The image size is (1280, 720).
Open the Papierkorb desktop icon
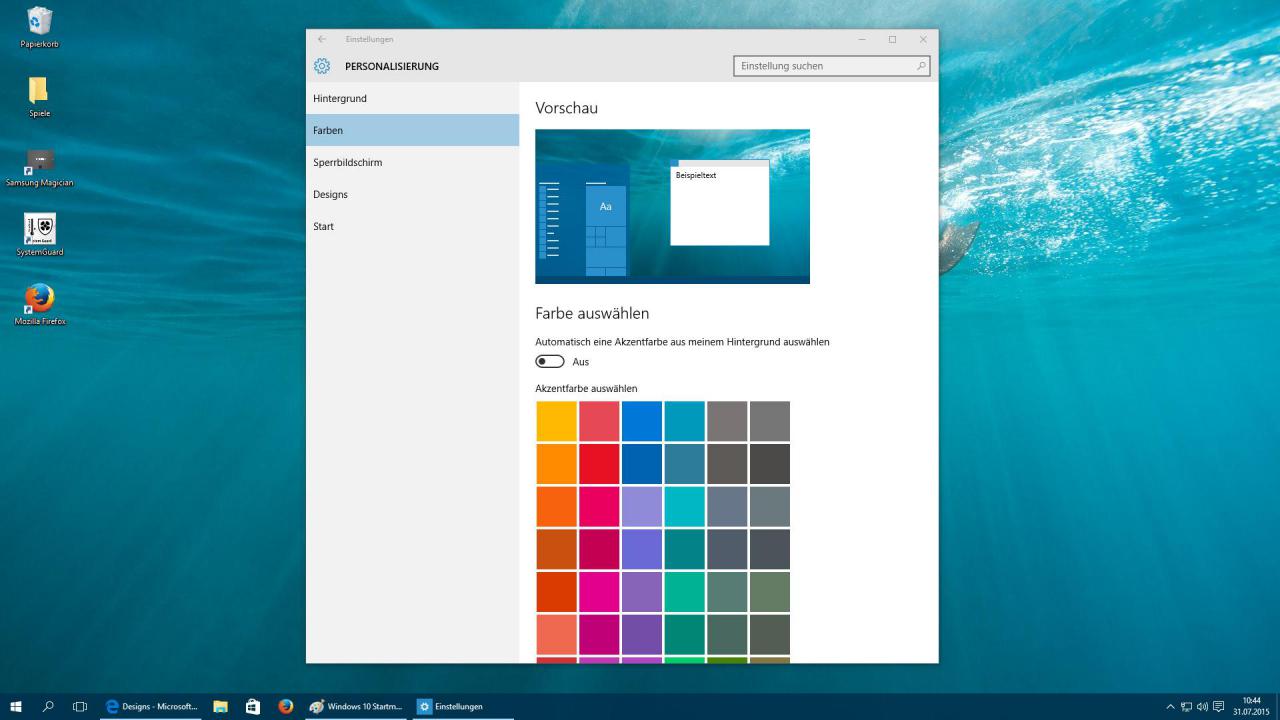point(39,27)
